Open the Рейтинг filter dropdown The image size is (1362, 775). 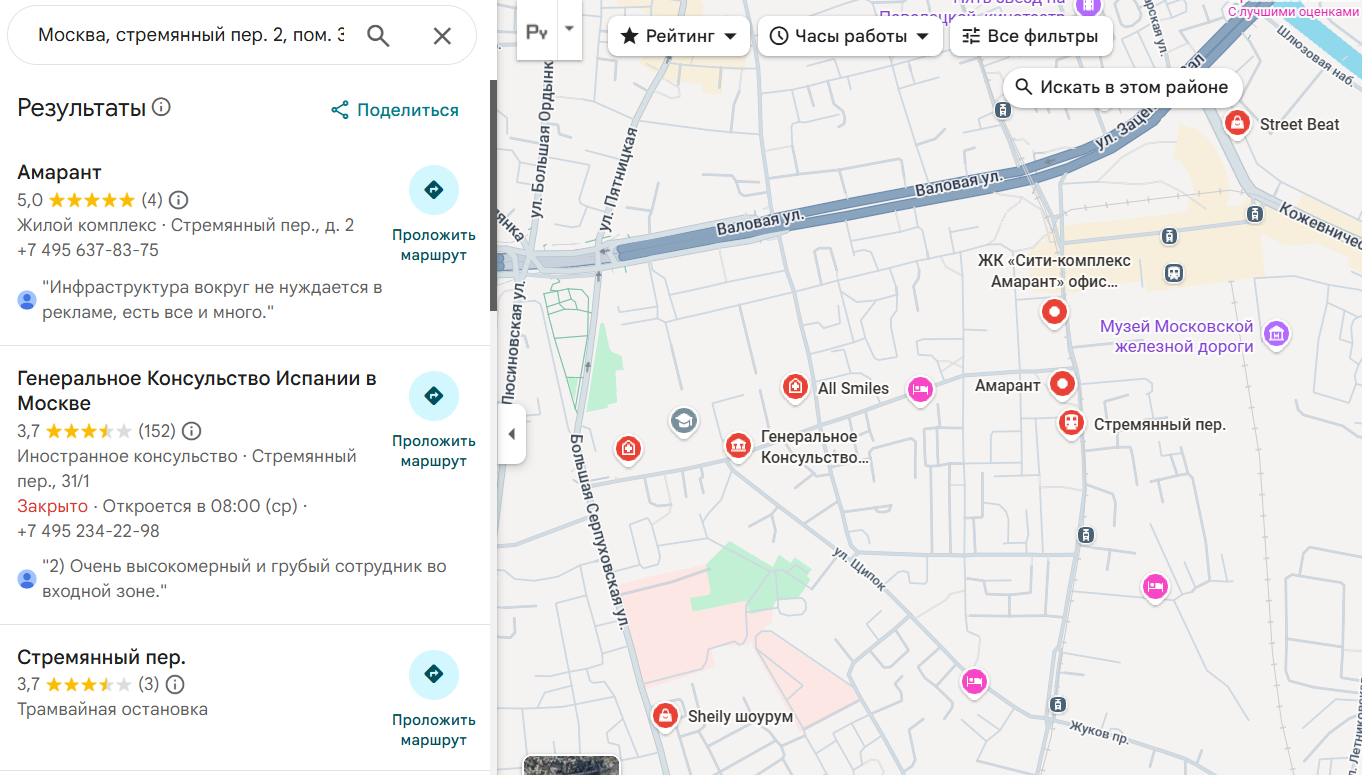click(x=679, y=36)
